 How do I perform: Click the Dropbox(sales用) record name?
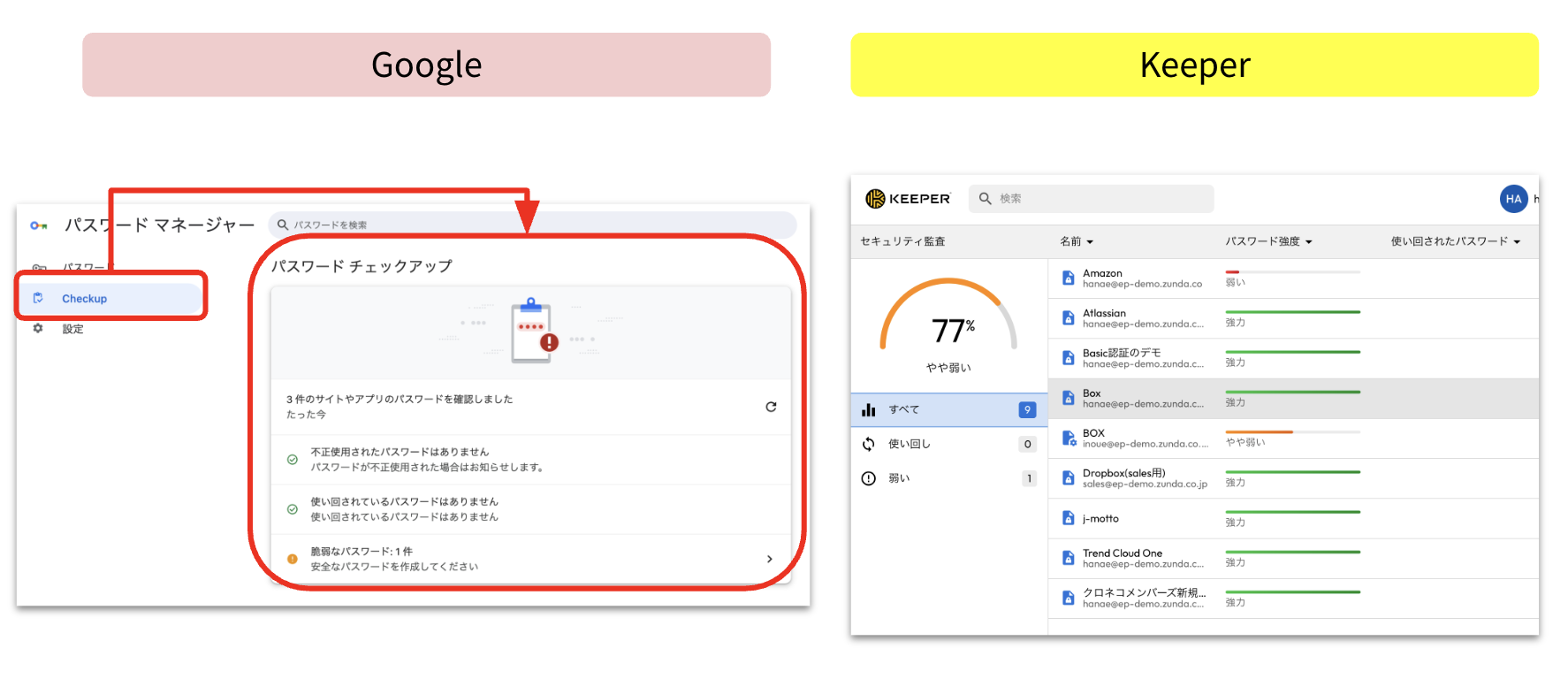point(1124,473)
